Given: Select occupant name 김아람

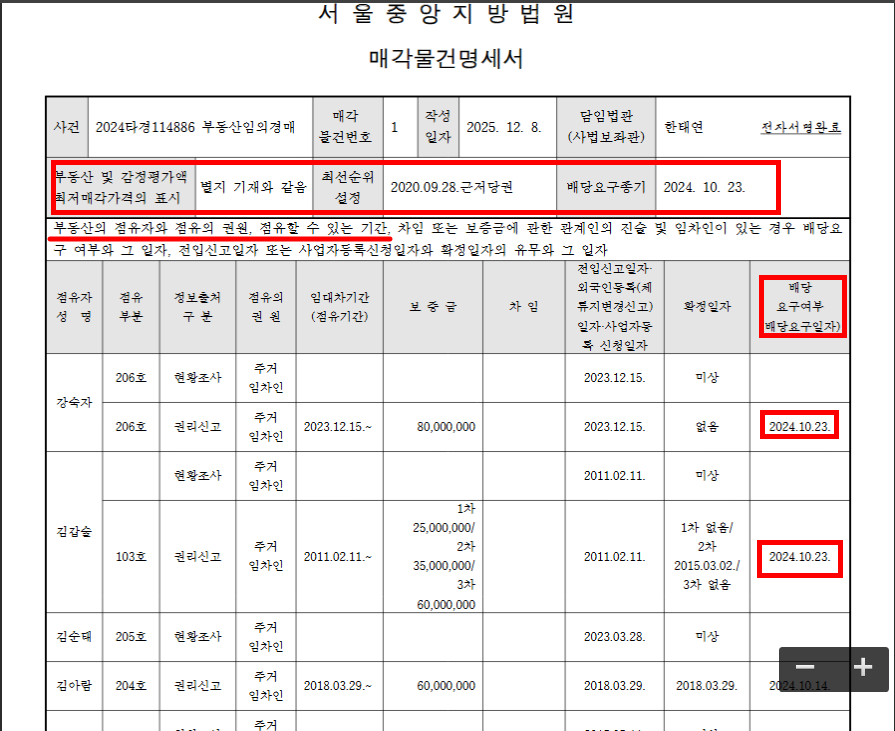Looking at the screenshot, I should (74, 686).
